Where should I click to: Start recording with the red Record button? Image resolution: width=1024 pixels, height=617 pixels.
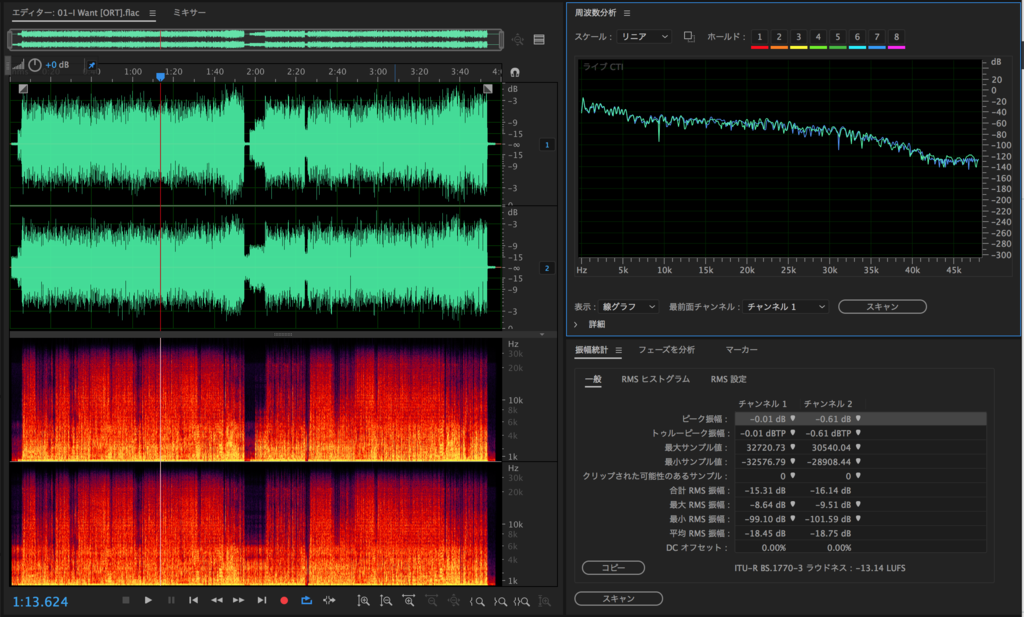(284, 600)
